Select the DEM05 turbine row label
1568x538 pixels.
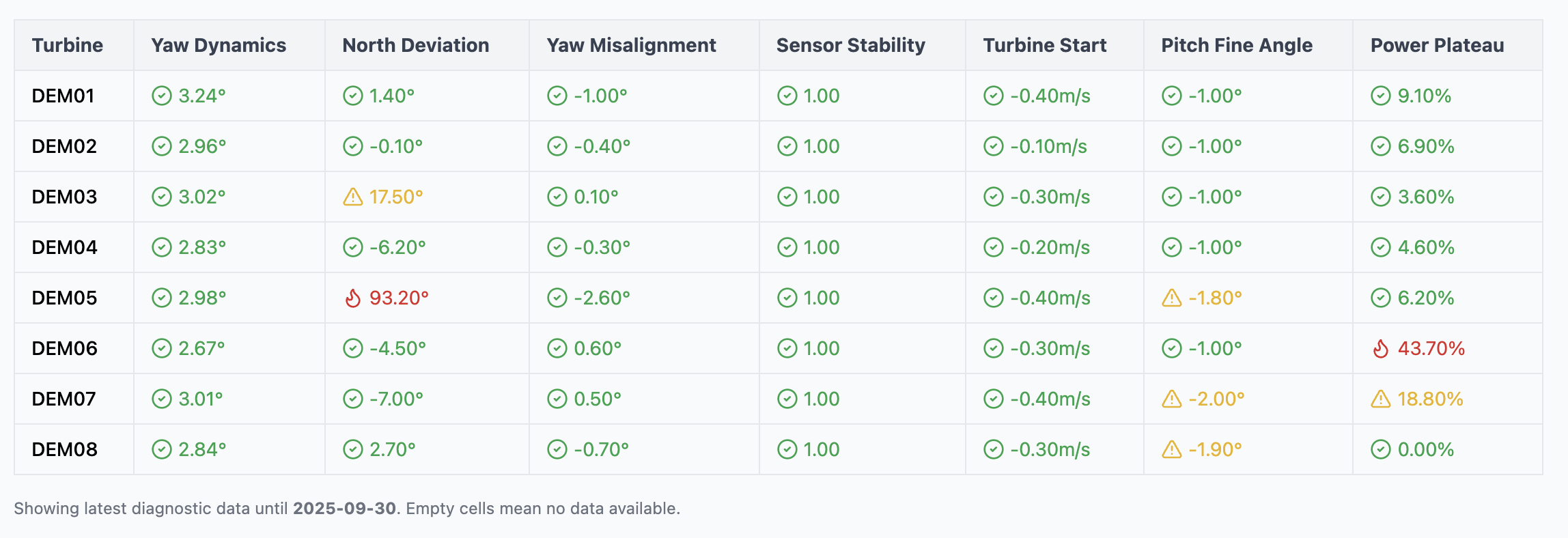coord(64,298)
